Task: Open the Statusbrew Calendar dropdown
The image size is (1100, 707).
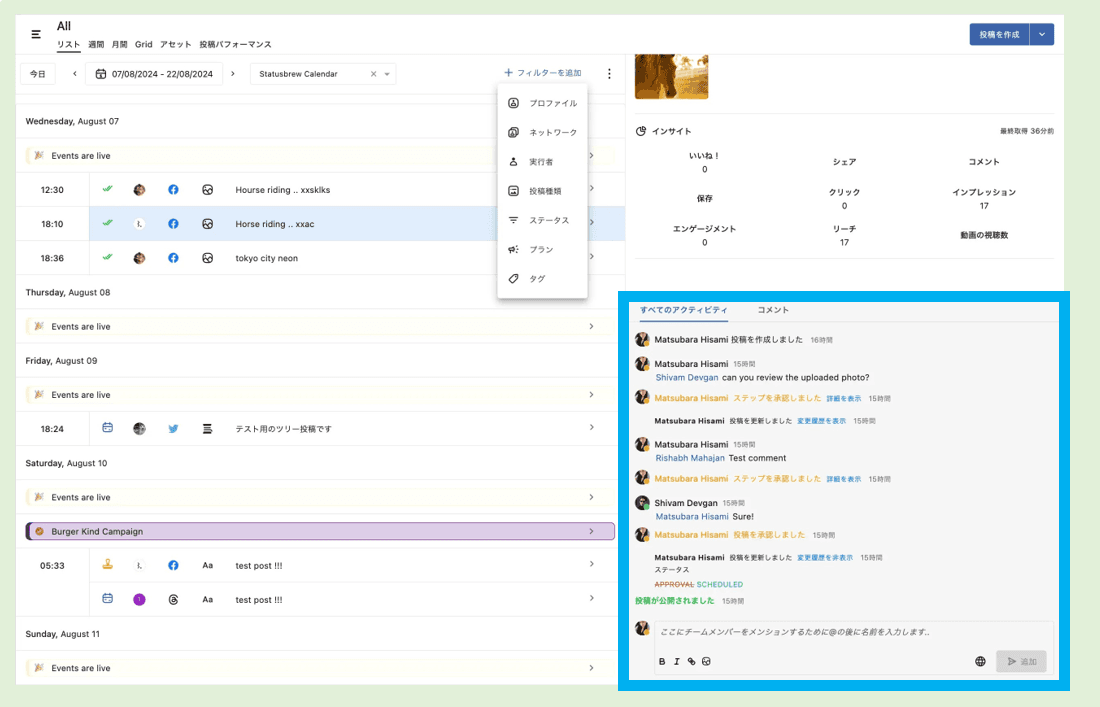Action: pos(387,74)
